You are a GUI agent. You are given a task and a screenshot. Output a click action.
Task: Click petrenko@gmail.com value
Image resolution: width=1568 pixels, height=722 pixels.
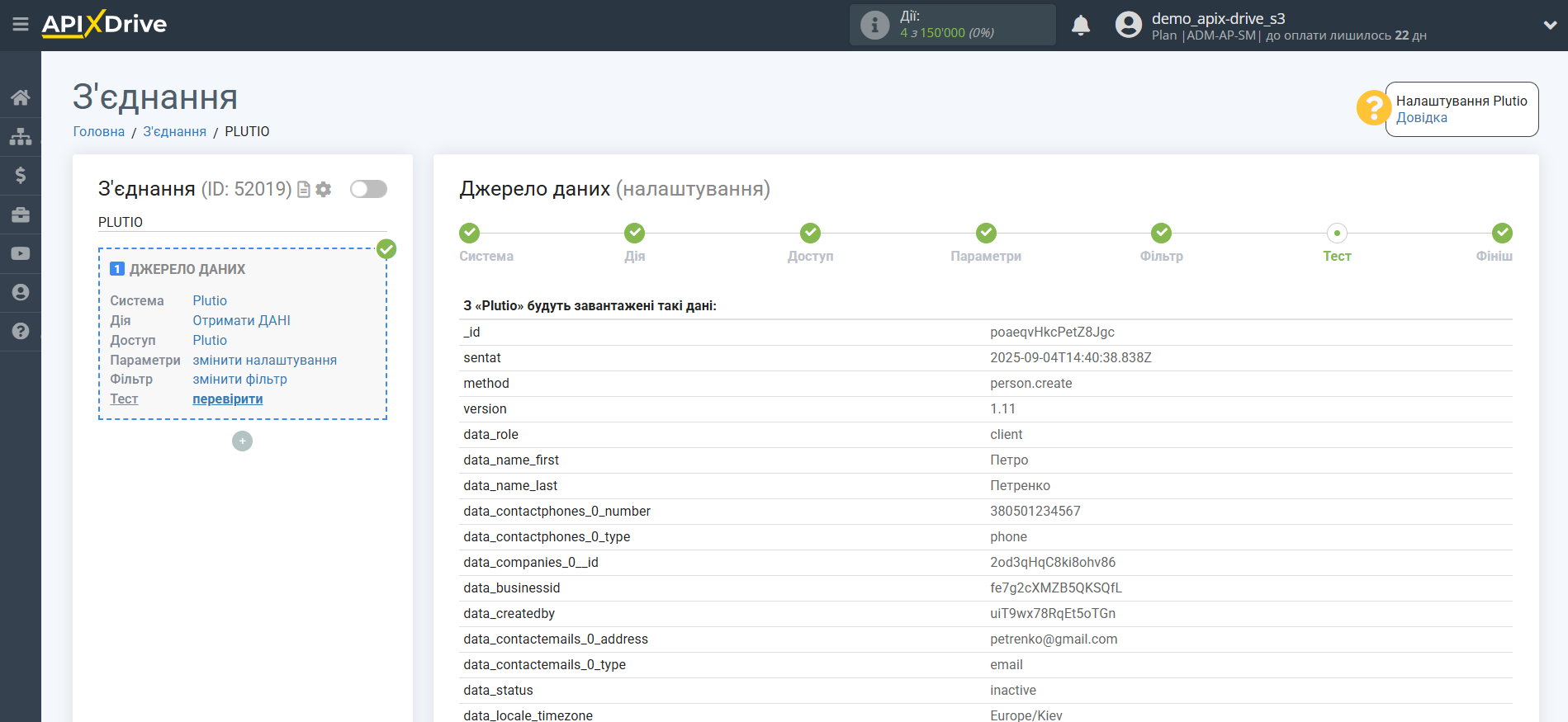pos(1054,639)
